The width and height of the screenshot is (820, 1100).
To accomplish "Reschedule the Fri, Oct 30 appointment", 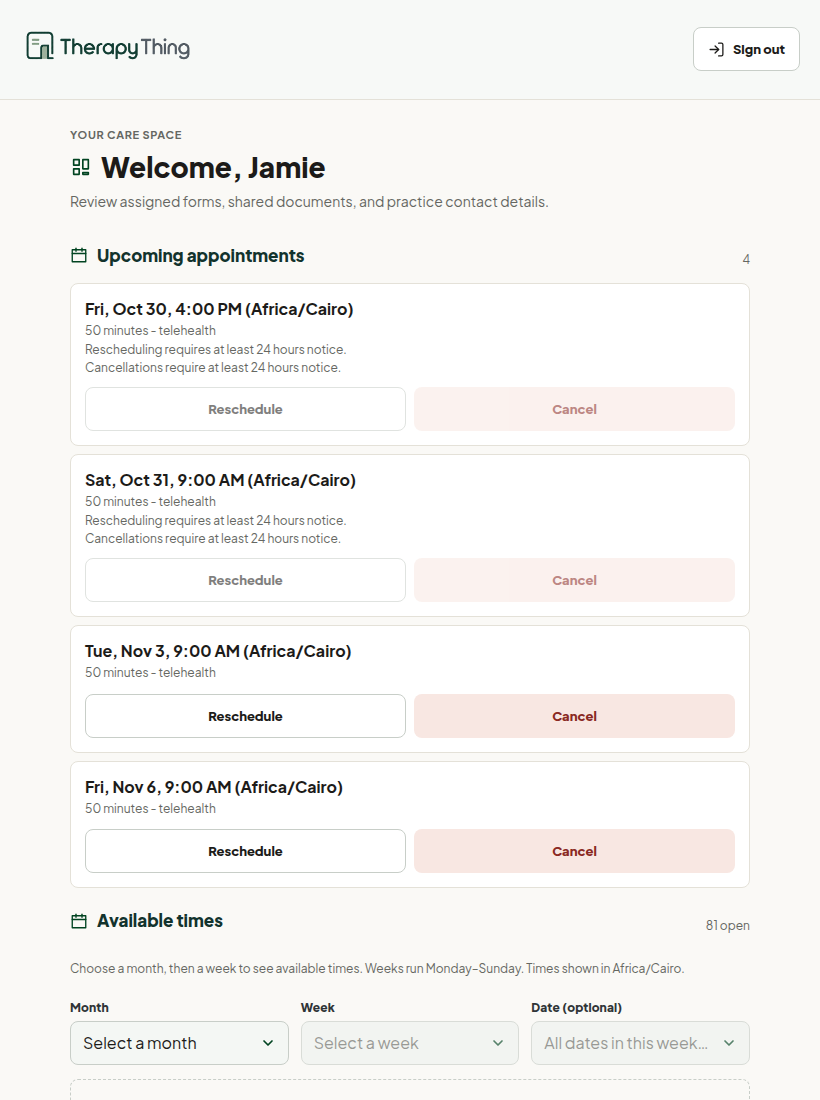I will point(246,409).
